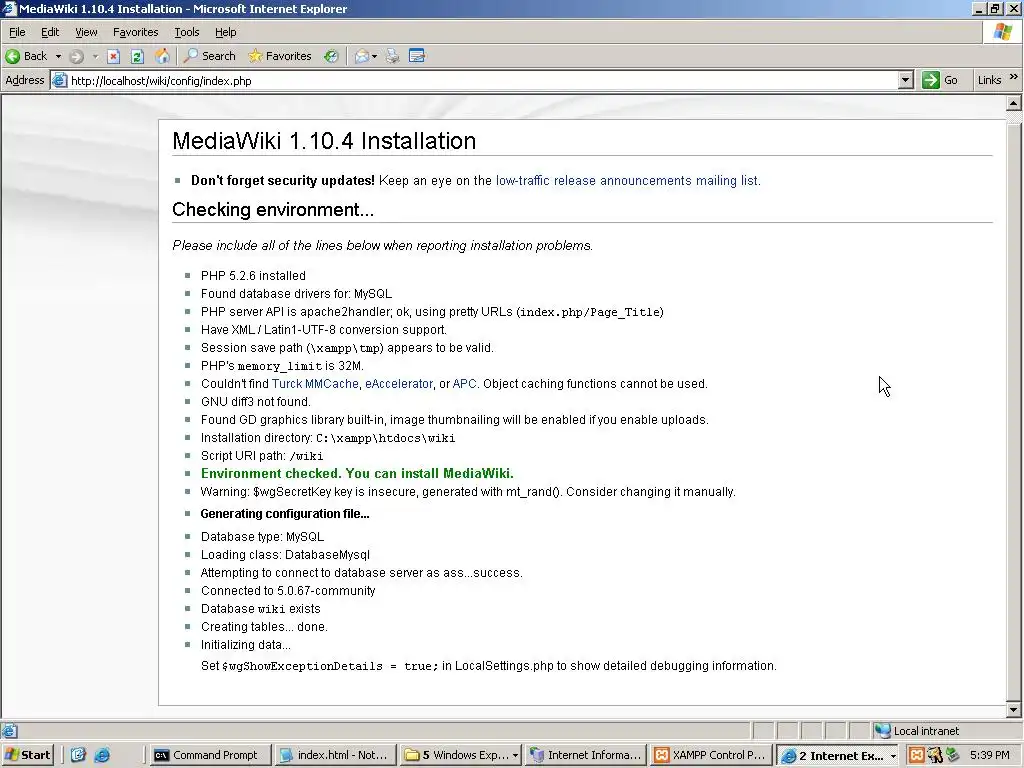Click 'Creating tables... done.' line
1024x768 pixels.
click(x=264, y=627)
